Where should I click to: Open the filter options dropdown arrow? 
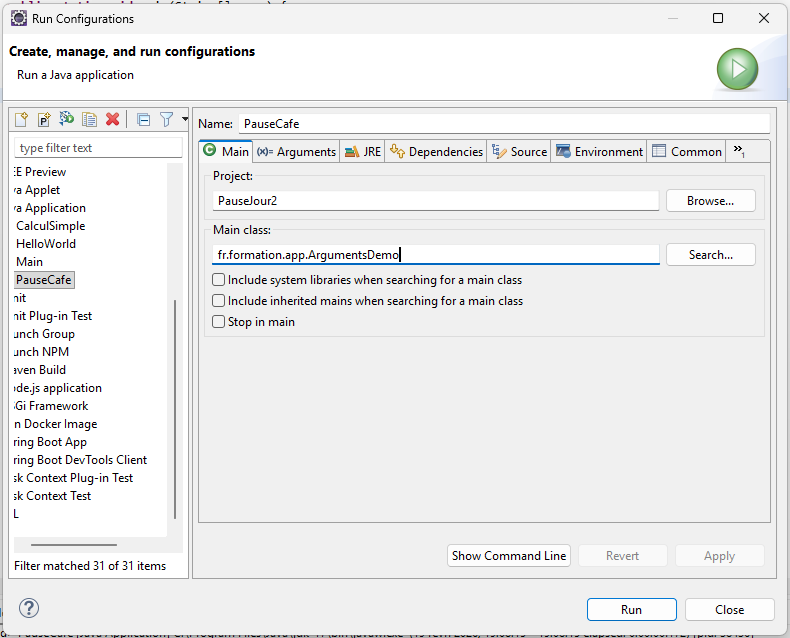(184, 119)
